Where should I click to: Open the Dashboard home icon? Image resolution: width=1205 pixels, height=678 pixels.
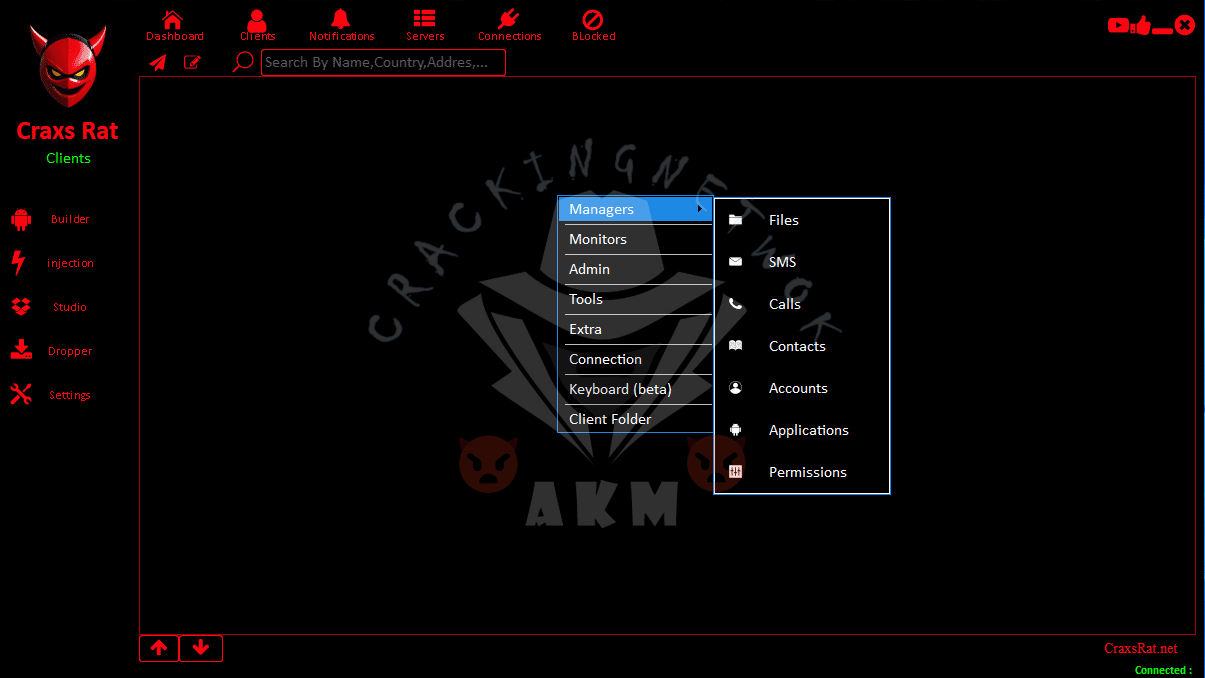(174, 20)
